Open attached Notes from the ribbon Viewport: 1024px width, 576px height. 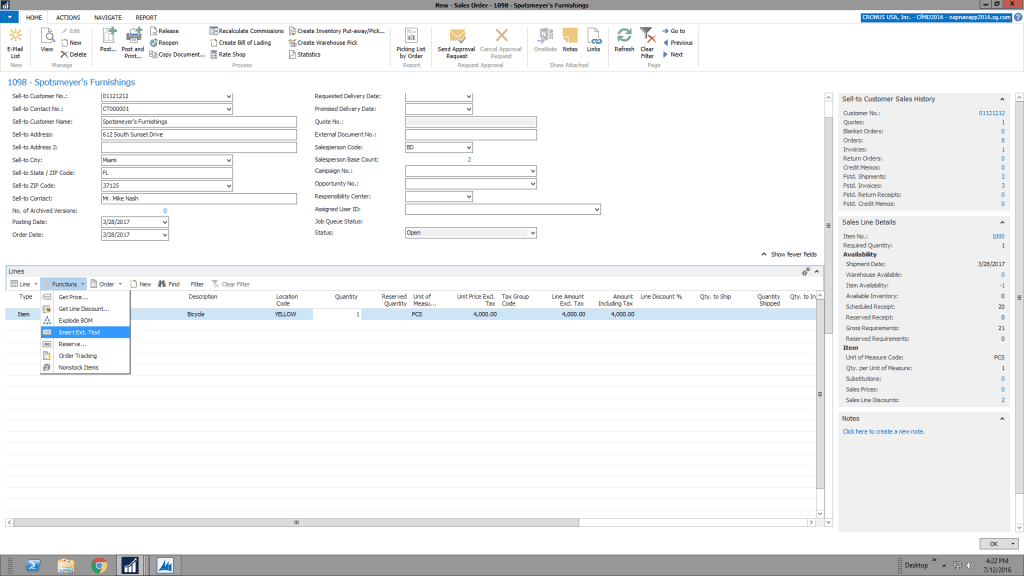(570, 38)
